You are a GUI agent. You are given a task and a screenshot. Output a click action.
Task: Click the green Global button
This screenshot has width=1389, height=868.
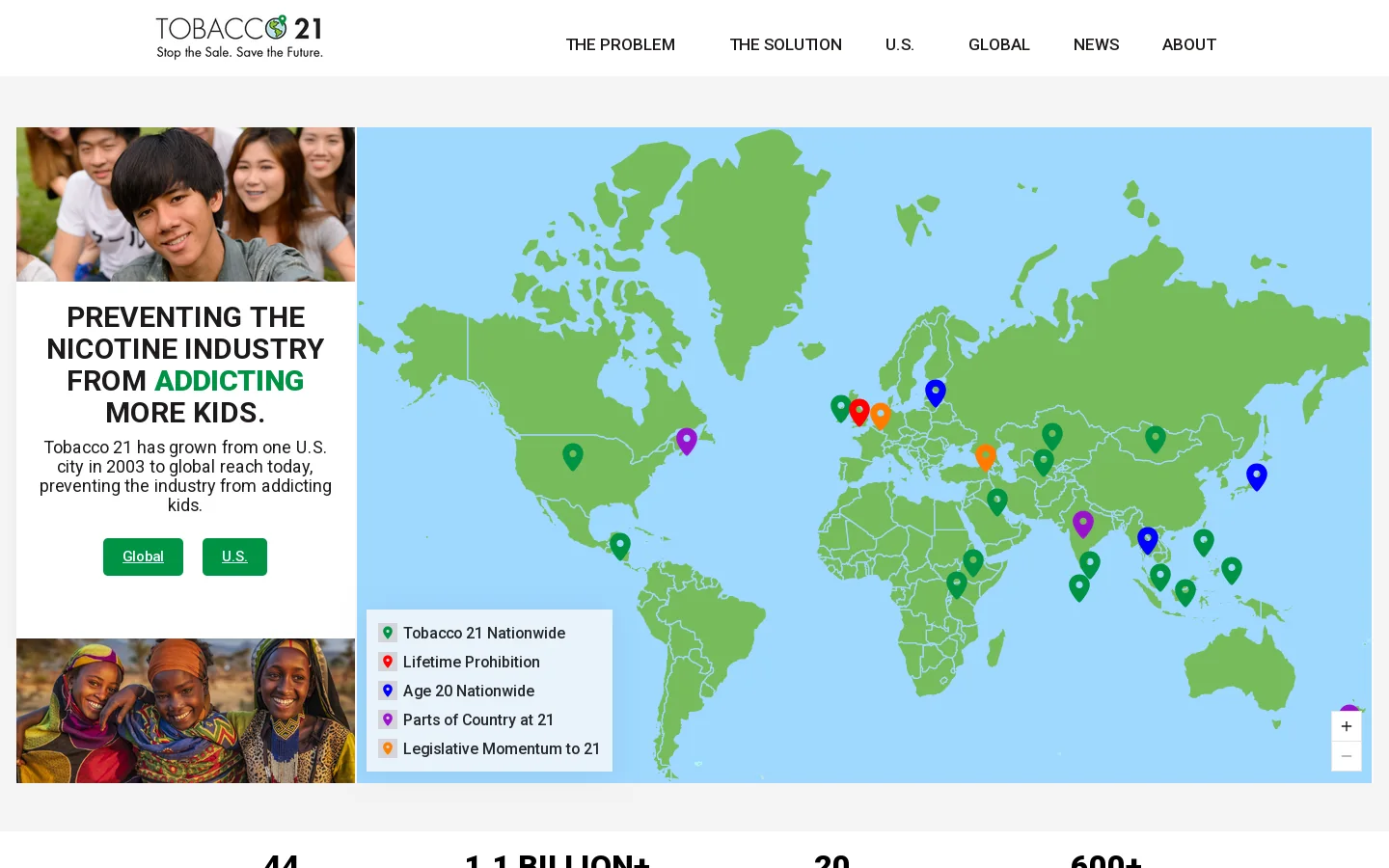pyautogui.click(x=143, y=556)
